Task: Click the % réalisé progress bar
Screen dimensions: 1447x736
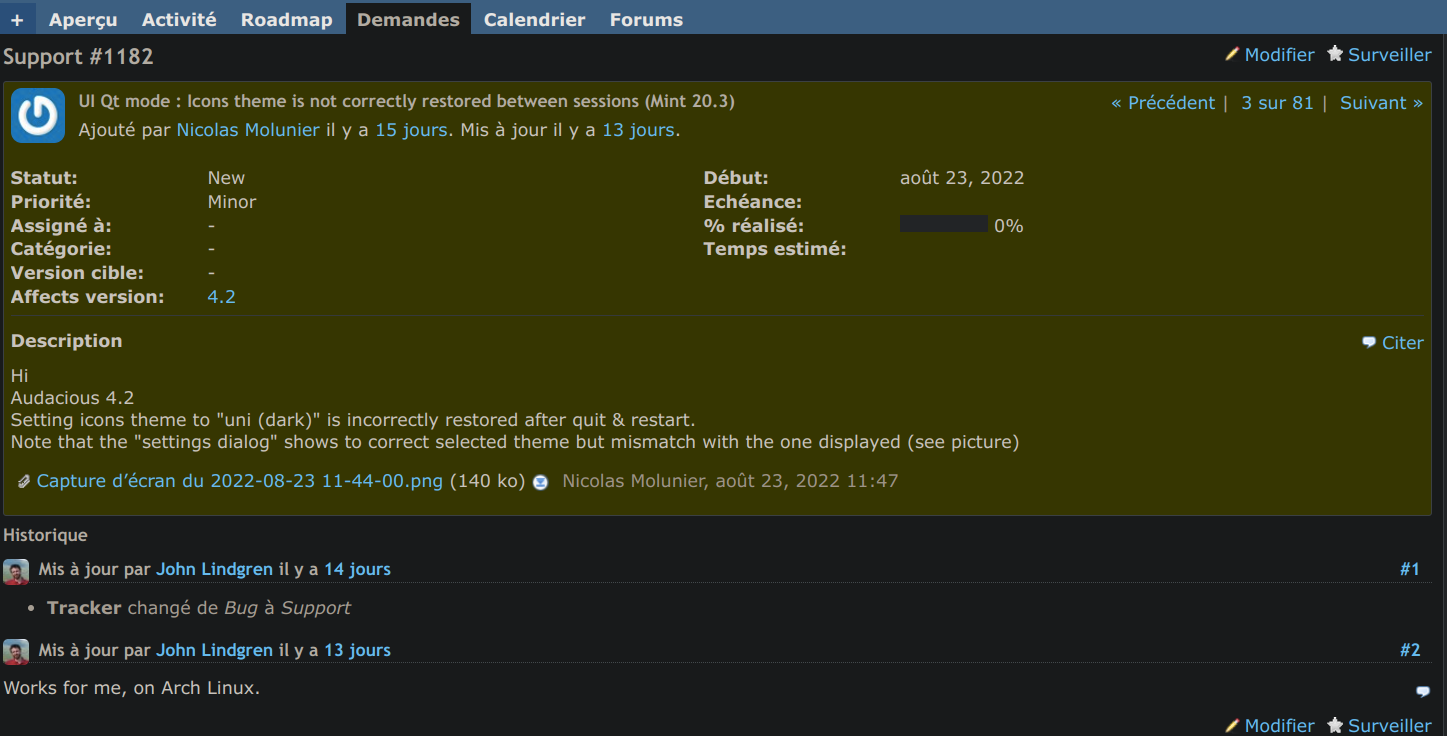Action: coord(944,225)
